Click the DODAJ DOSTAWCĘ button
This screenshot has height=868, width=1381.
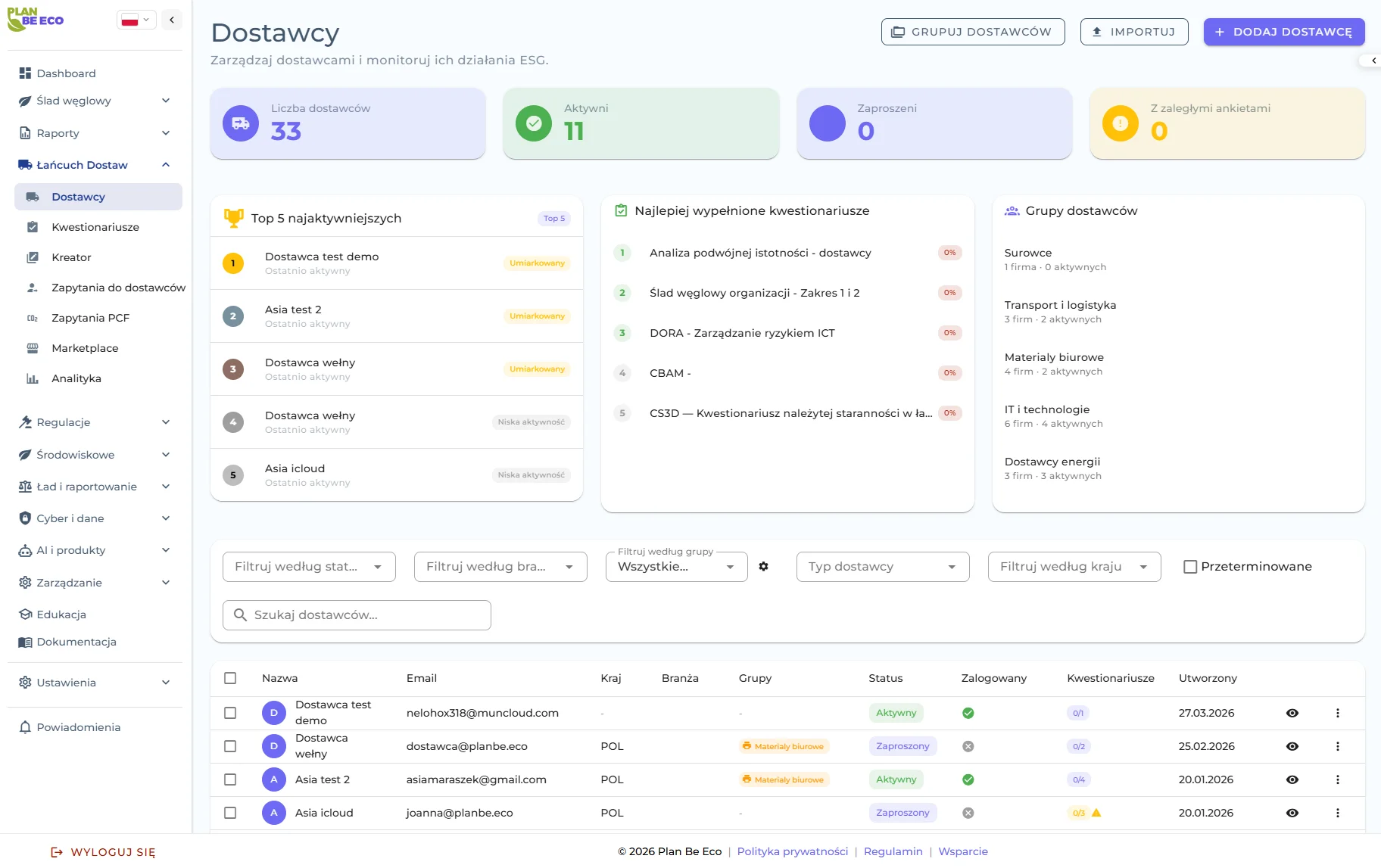[1283, 32]
